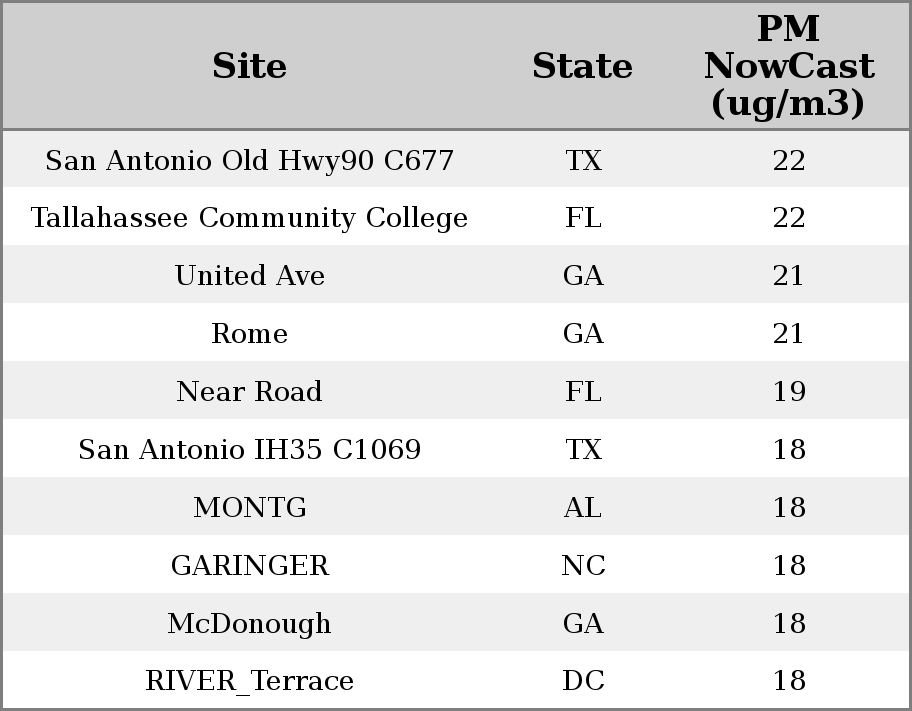
Task: Click the AL state cell
Action: tap(583, 507)
